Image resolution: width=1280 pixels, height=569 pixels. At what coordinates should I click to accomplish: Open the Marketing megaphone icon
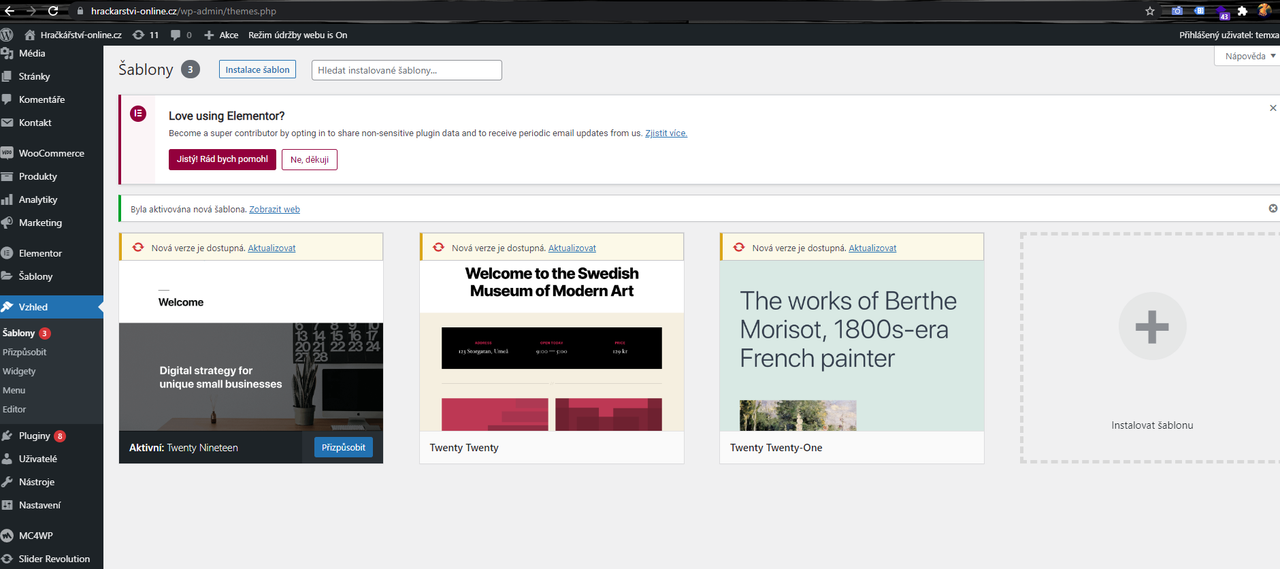coord(8,222)
